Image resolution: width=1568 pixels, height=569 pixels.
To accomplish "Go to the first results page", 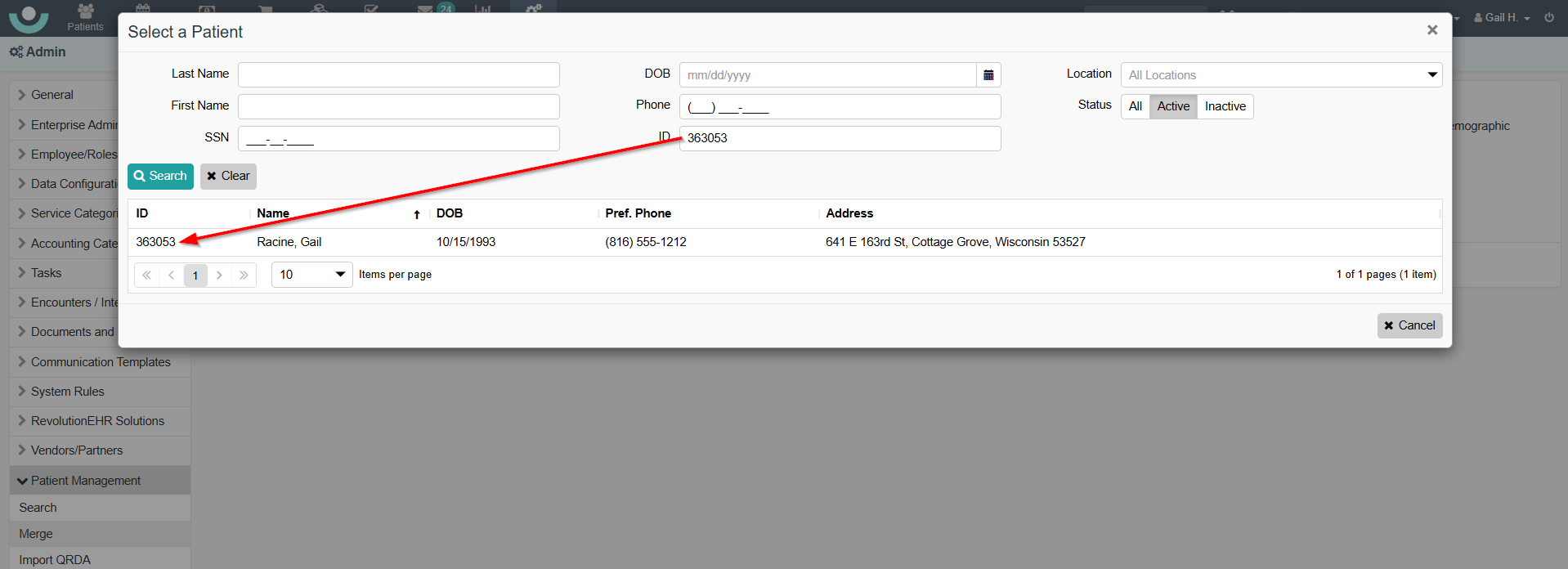I will point(147,276).
